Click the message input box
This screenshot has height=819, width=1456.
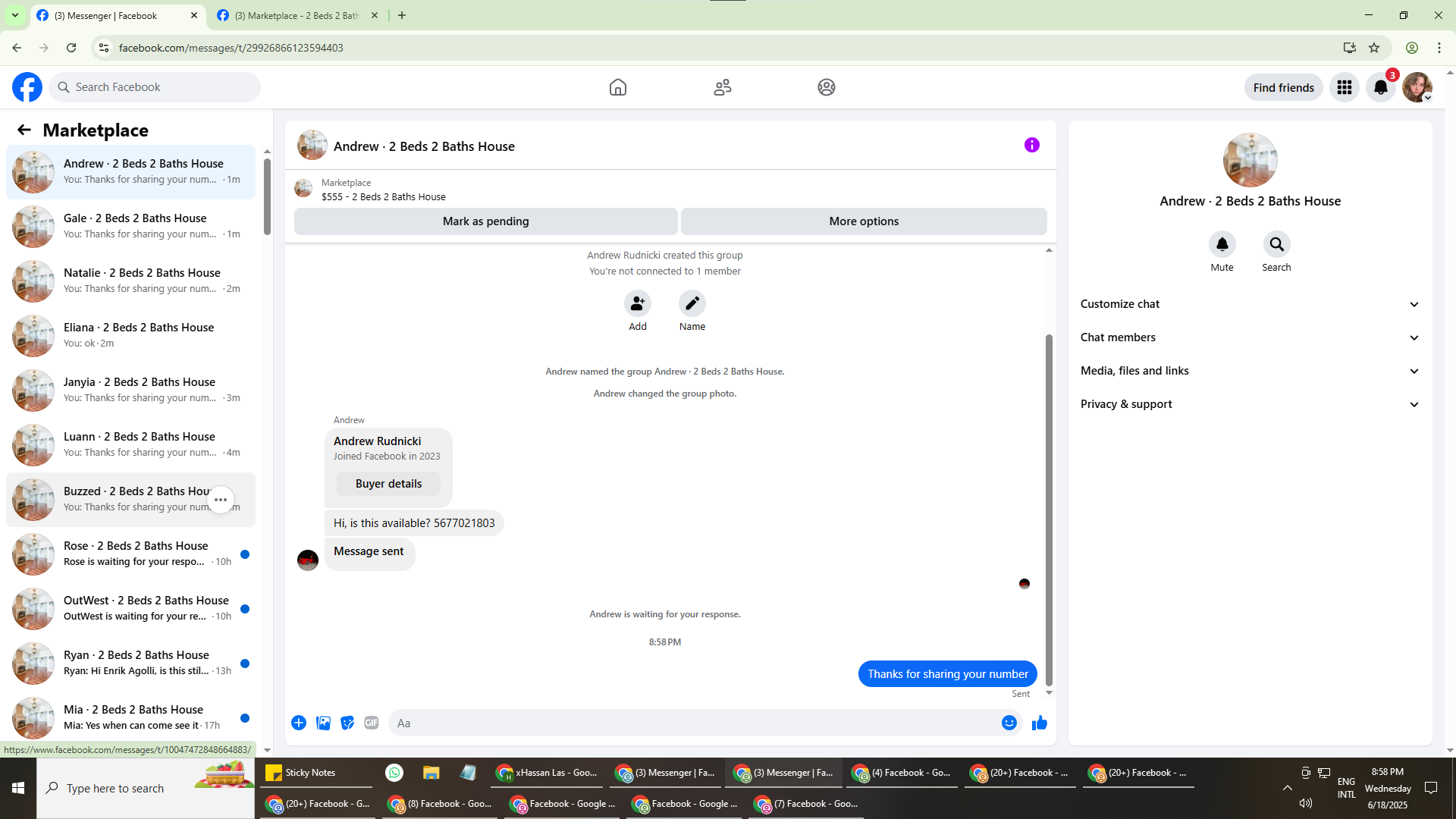coord(694,723)
